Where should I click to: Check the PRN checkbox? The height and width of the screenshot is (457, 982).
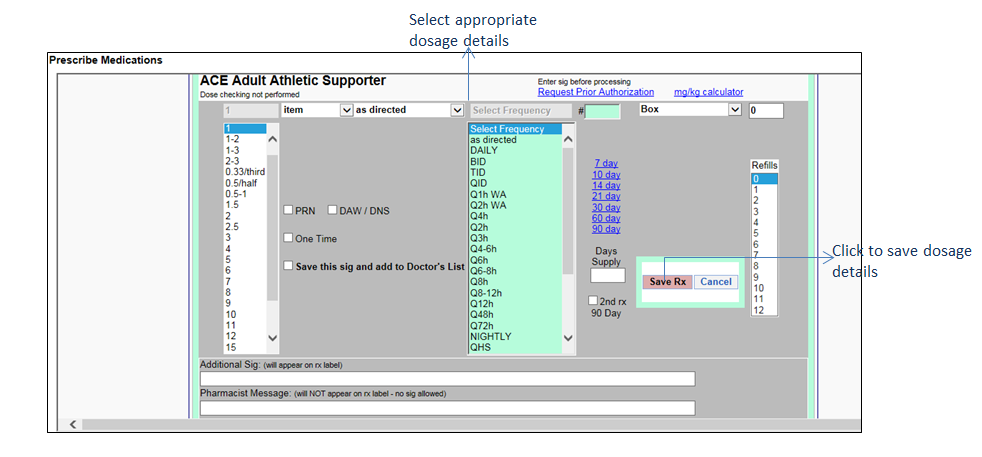click(x=288, y=210)
